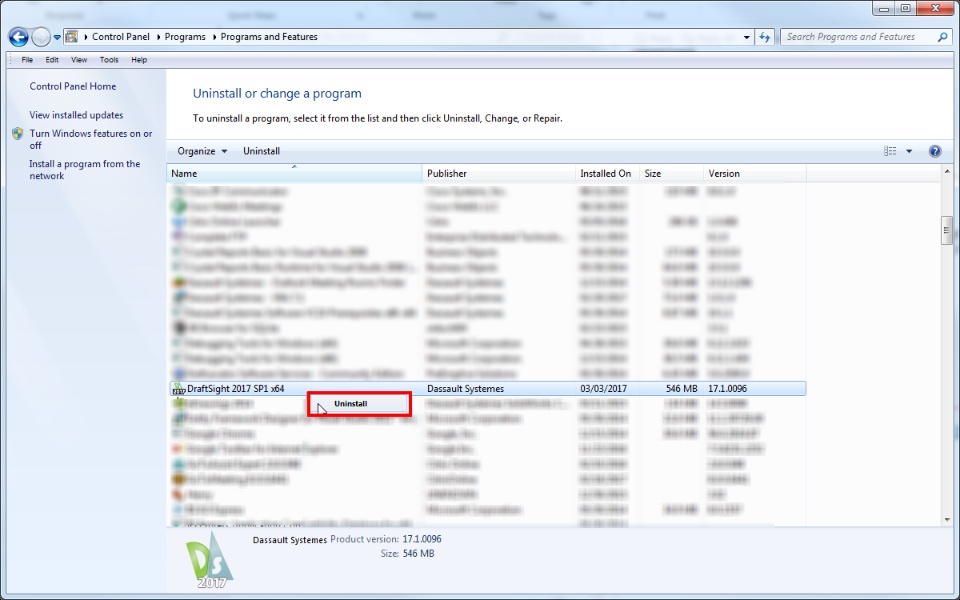Open Turn Windows features on or off
960x600 pixels.
91,140
